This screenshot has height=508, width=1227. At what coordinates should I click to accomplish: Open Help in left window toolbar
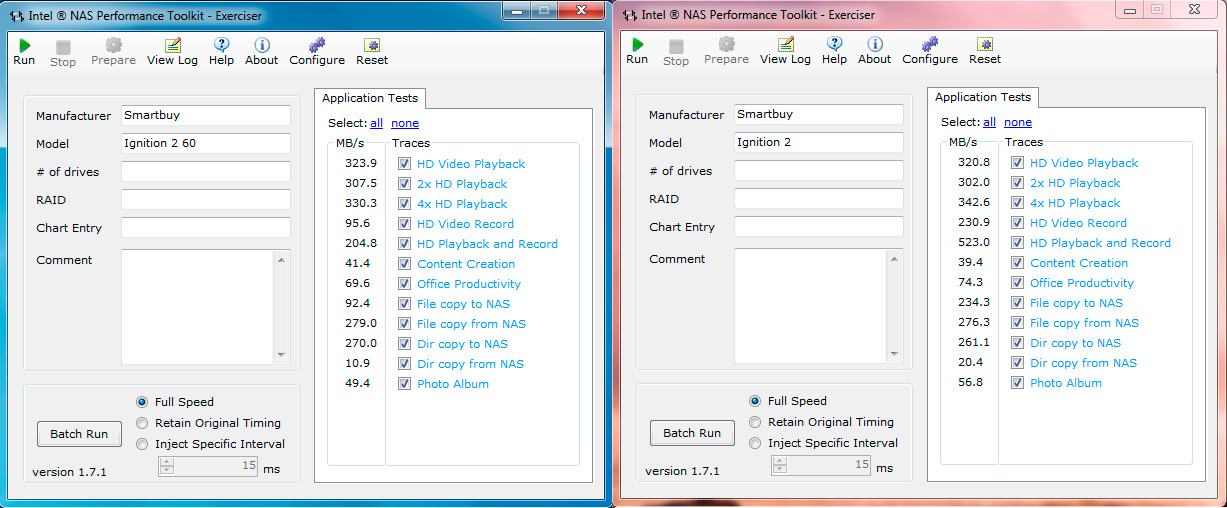pos(221,45)
